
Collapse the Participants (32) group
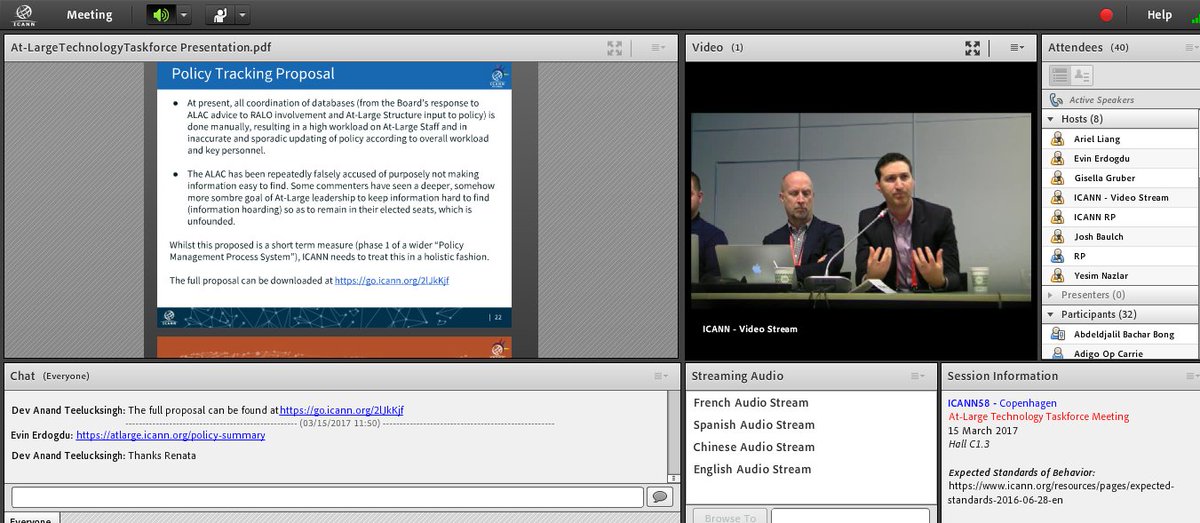click(1051, 314)
